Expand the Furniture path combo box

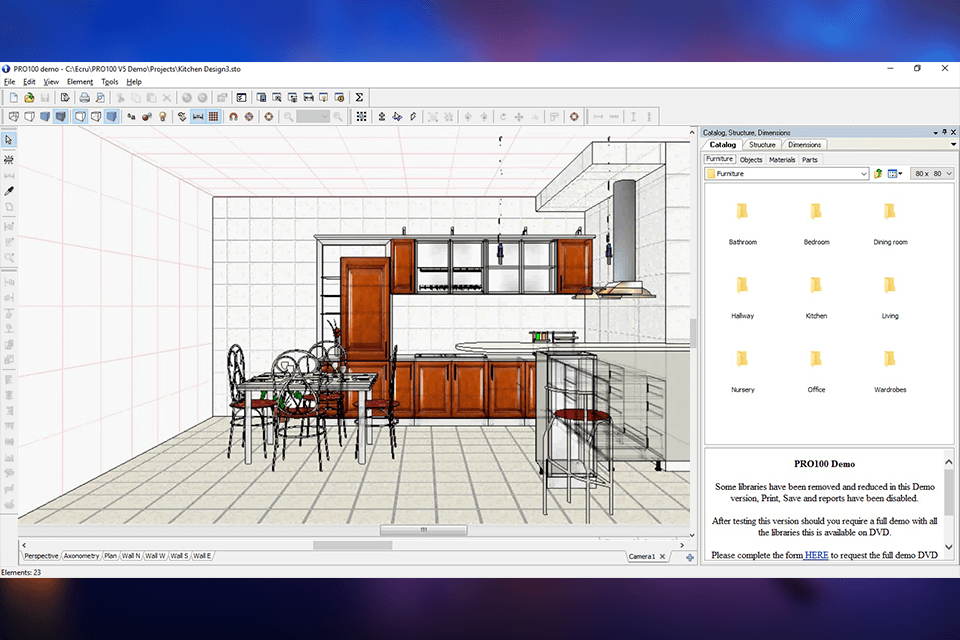864,172
